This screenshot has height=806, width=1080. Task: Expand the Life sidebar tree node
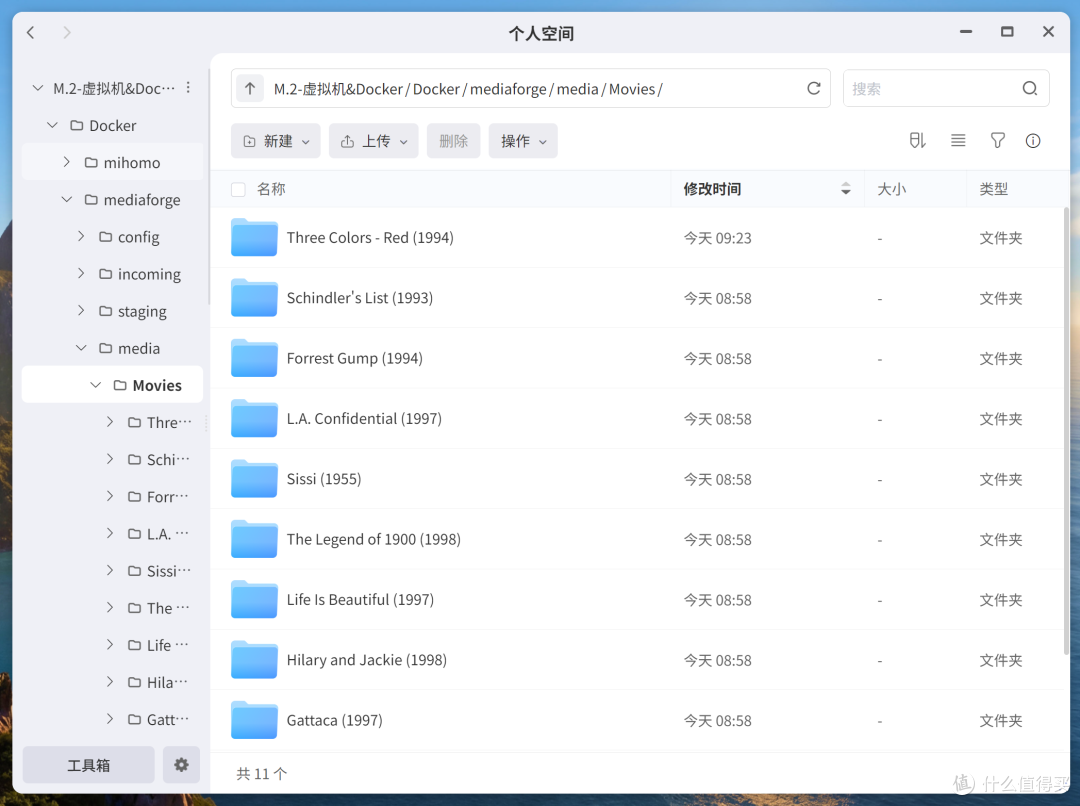tap(110, 645)
